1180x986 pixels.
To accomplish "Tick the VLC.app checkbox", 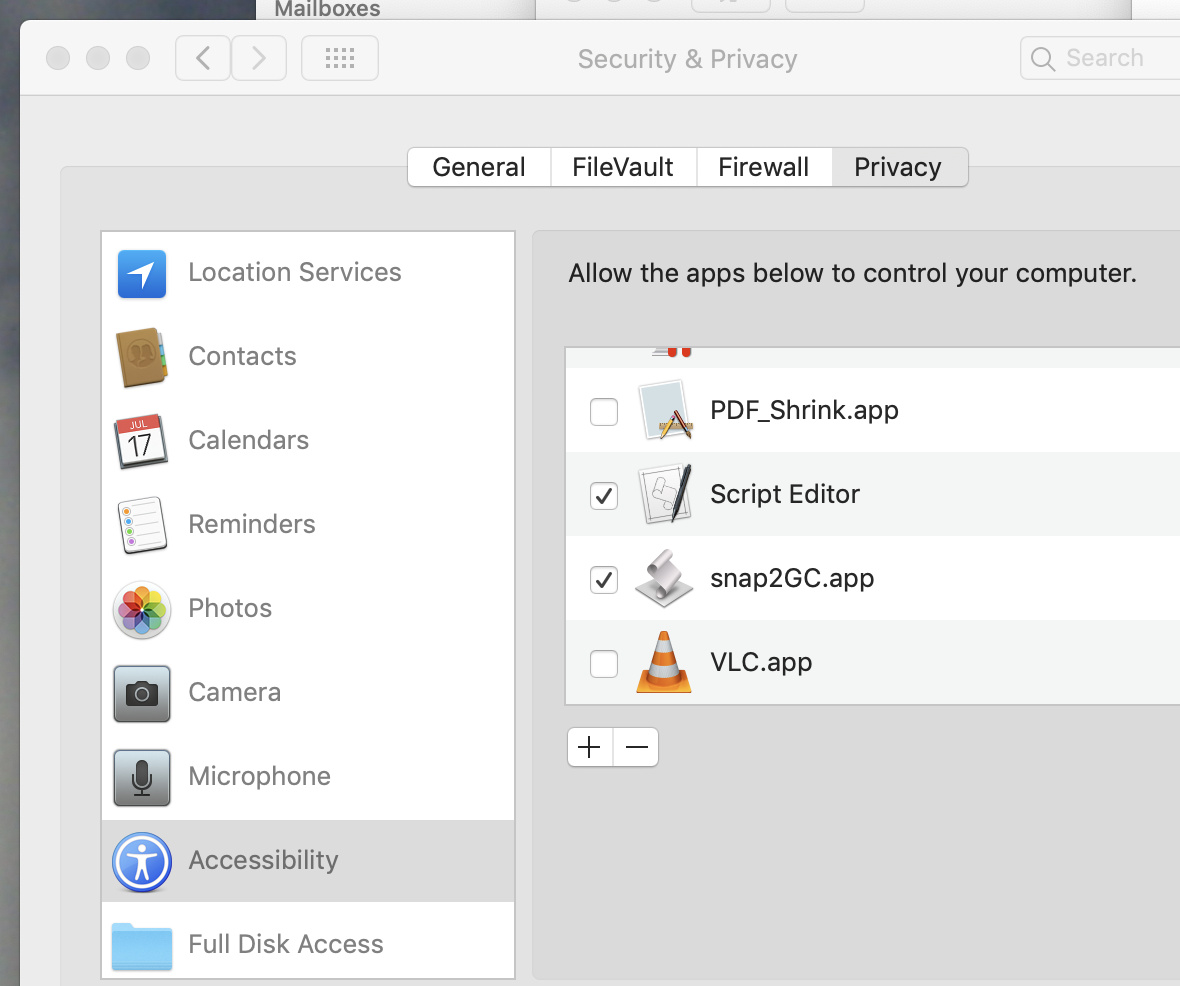I will pyautogui.click(x=604, y=663).
